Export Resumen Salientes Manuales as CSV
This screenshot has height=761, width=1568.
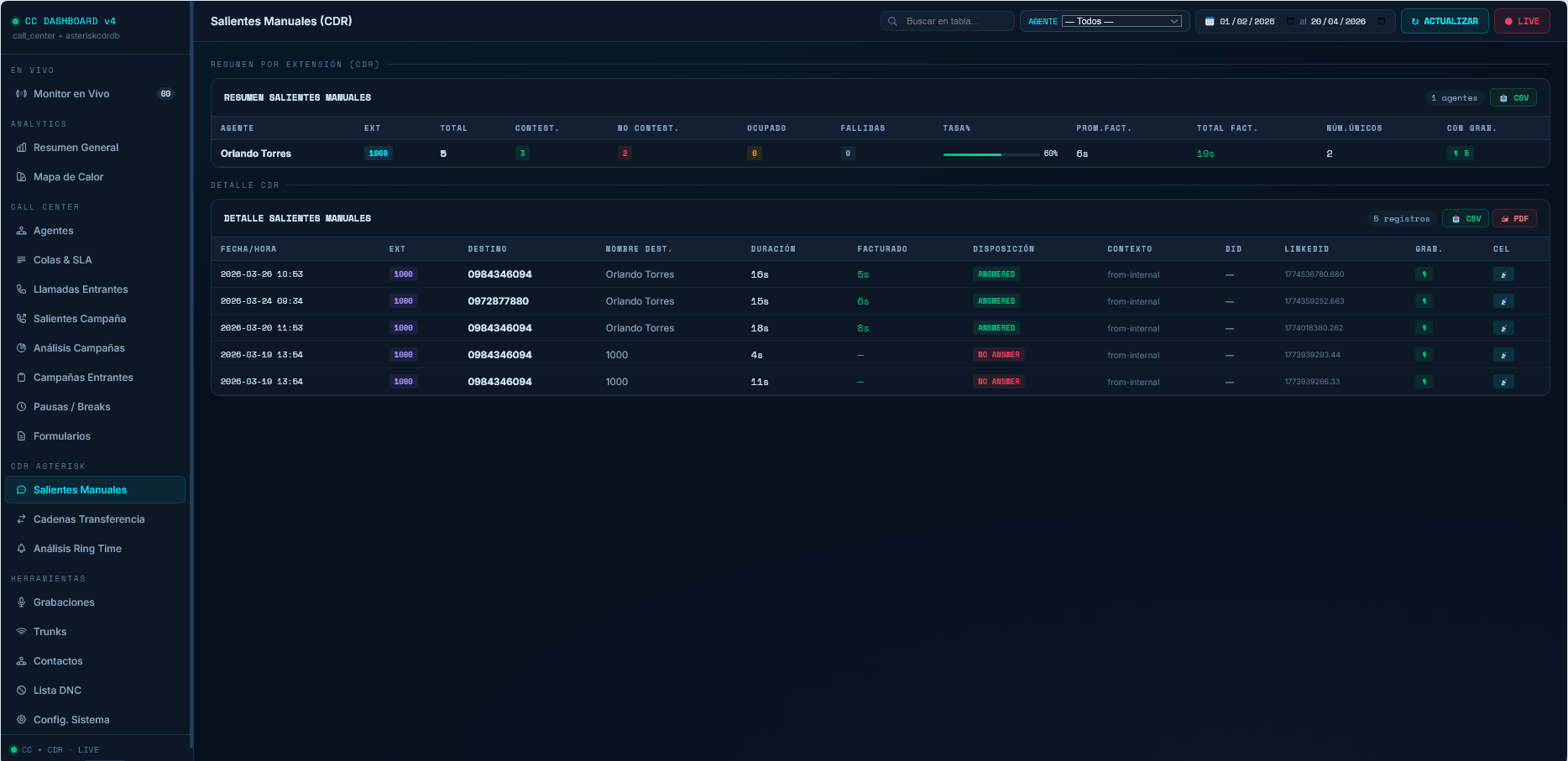[x=1513, y=98]
